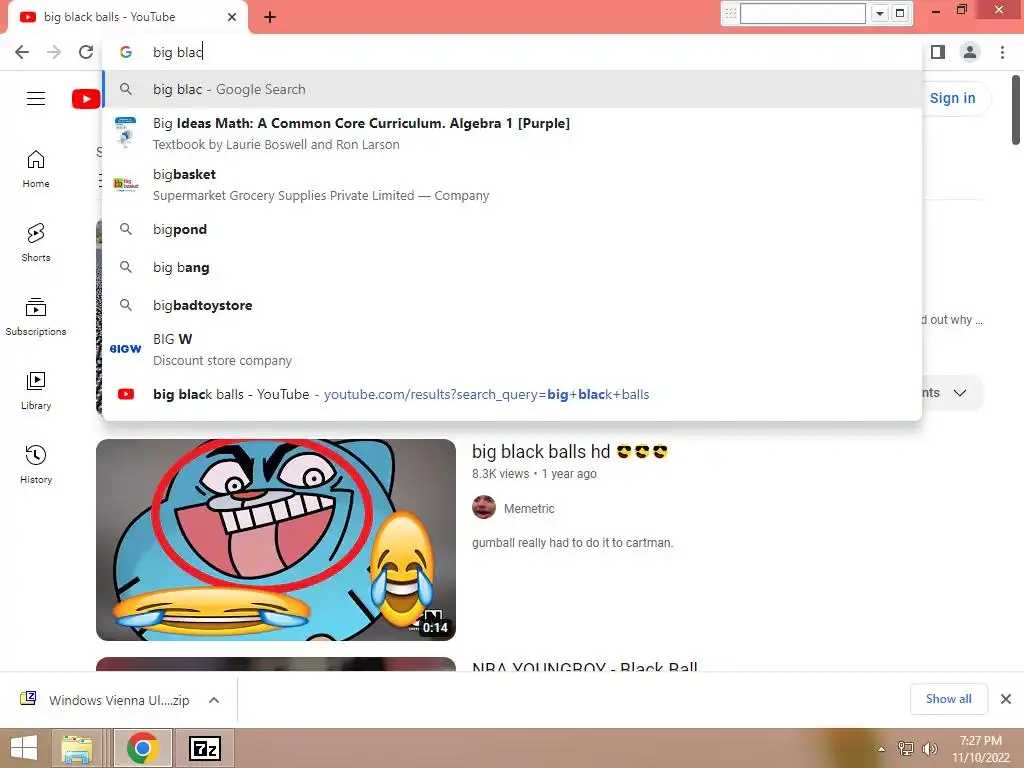Open YouTube hamburger guide menu

36,99
